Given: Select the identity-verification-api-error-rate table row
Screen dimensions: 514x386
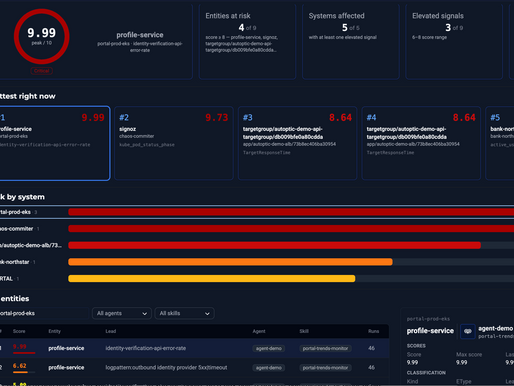Looking at the screenshot, I should (194, 348).
